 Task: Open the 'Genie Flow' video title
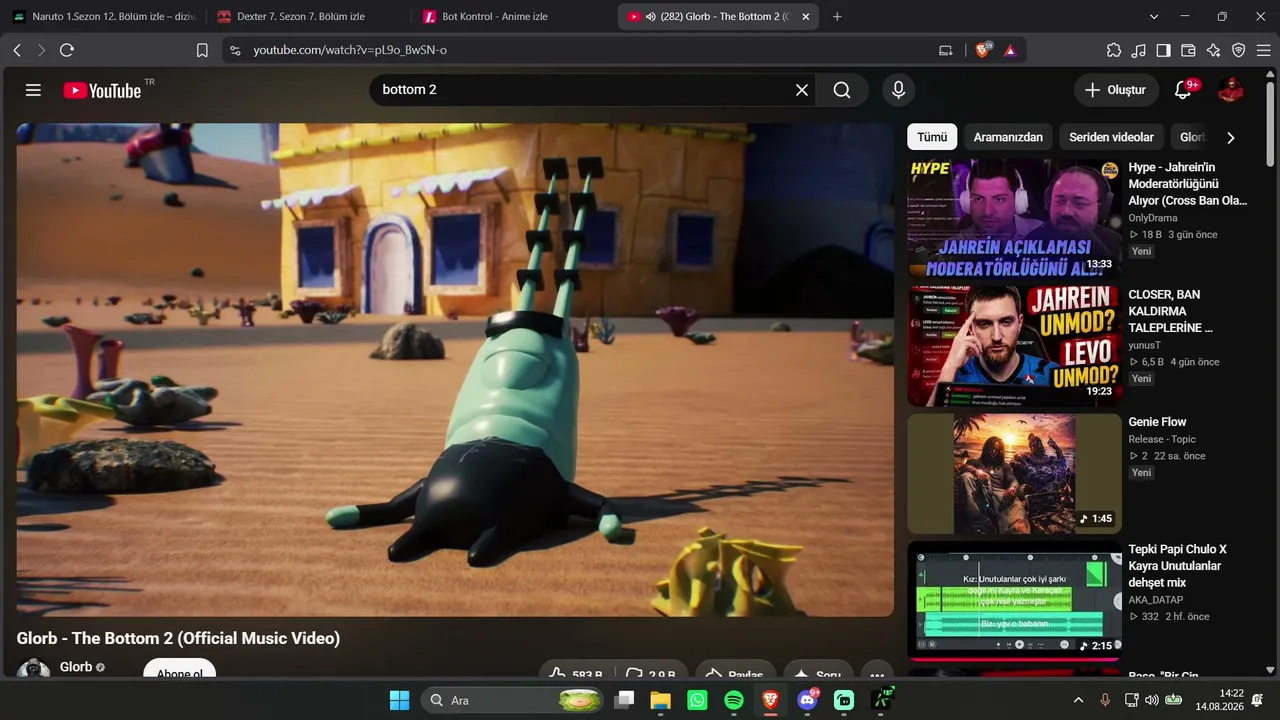[1157, 422]
